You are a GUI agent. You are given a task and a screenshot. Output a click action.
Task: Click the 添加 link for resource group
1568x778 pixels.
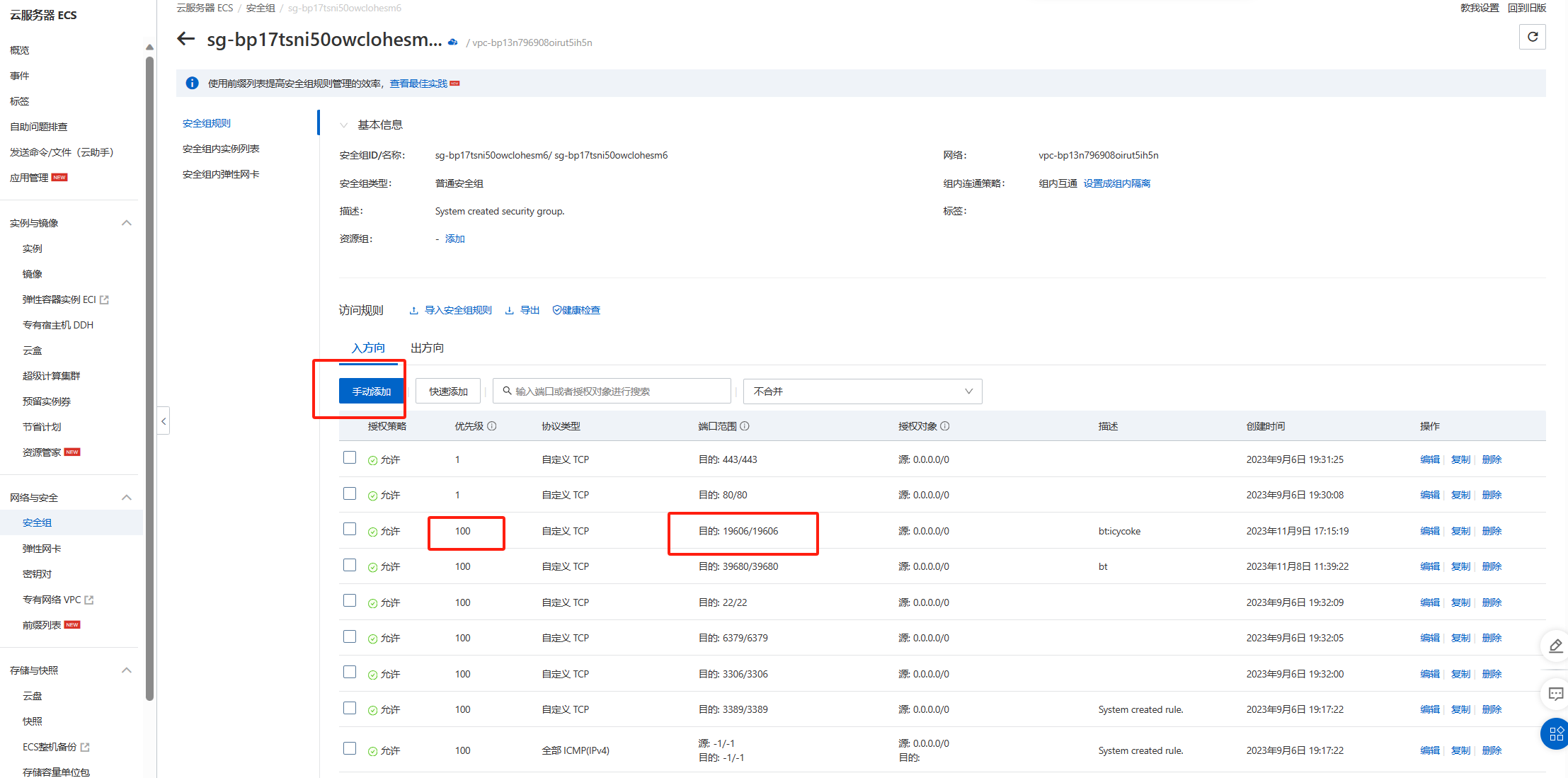[x=454, y=239]
